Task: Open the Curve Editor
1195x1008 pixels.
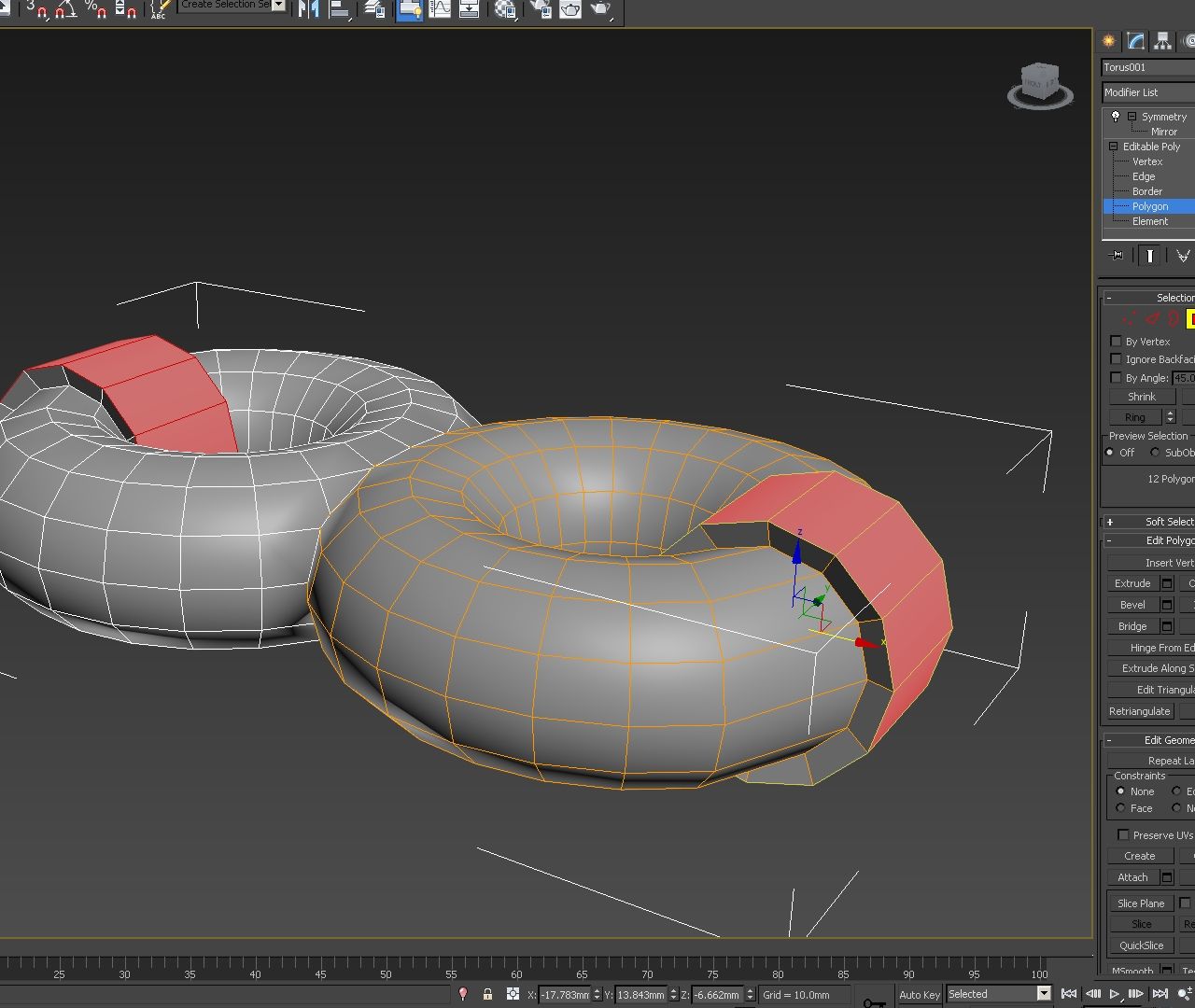Action: 439,12
